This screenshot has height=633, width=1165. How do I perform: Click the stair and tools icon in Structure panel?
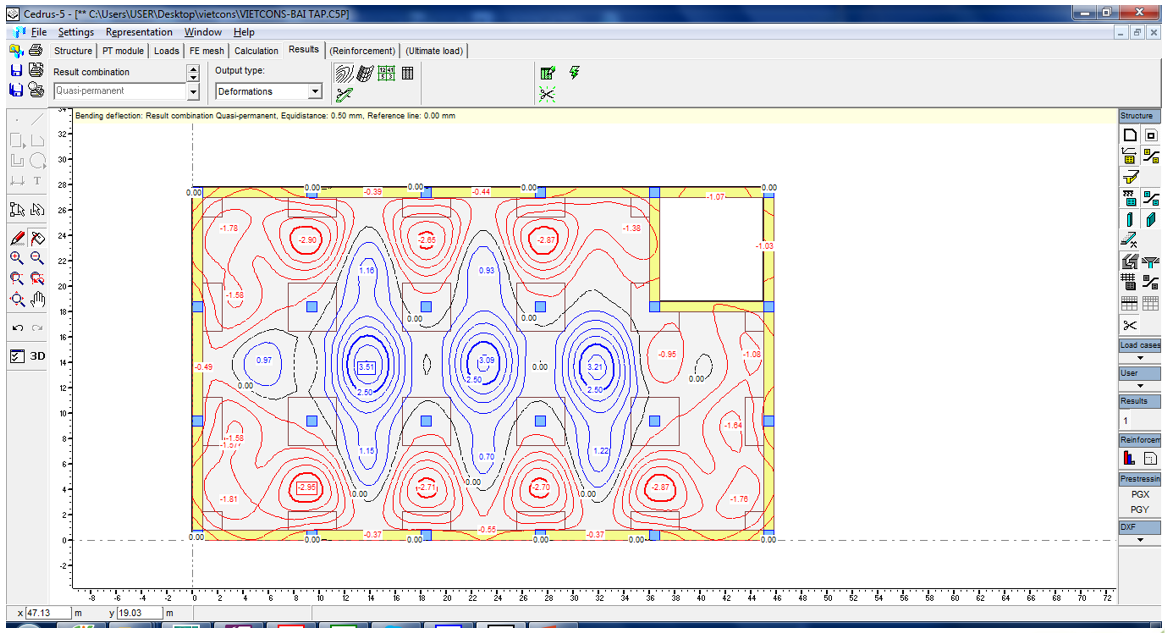pyautogui.click(x=1129, y=240)
